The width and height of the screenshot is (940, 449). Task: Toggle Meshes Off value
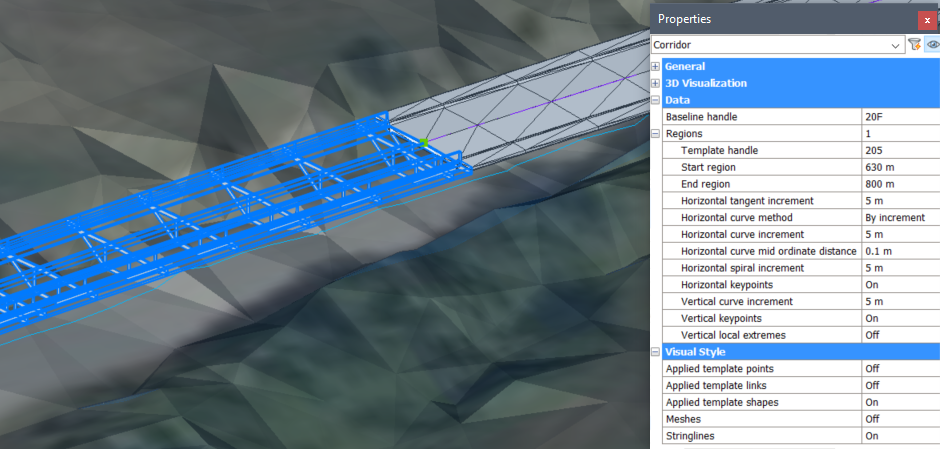point(900,419)
